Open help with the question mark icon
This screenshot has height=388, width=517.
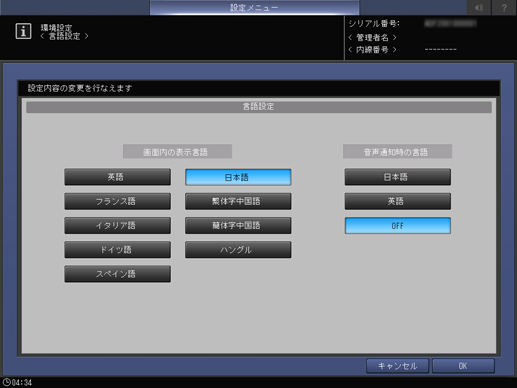pyautogui.click(x=504, y=7)
